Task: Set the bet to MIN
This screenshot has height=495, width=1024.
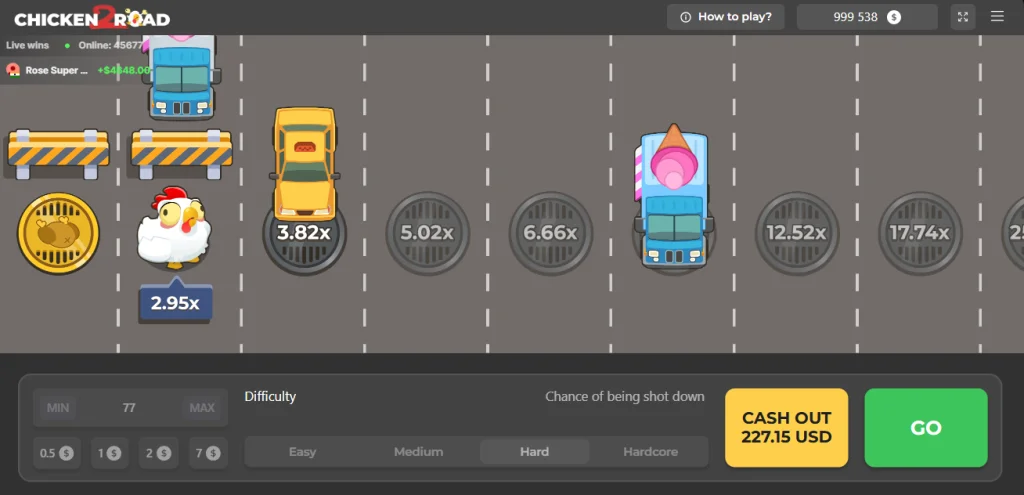Action: (x=58, y=408)
